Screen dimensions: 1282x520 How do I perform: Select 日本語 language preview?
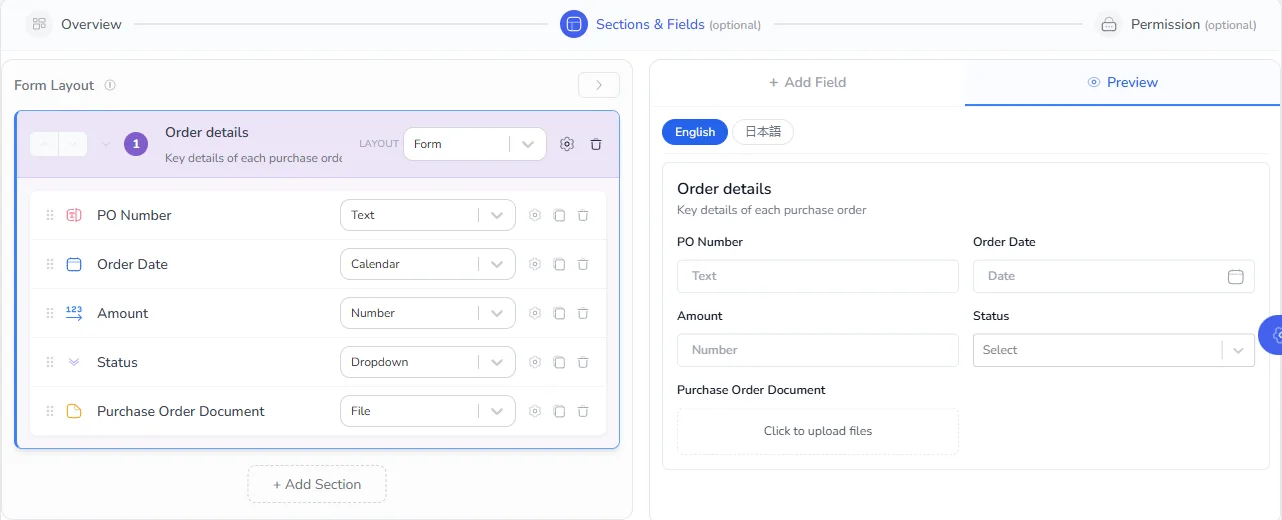pyautogui.click(x=763, y=132)
